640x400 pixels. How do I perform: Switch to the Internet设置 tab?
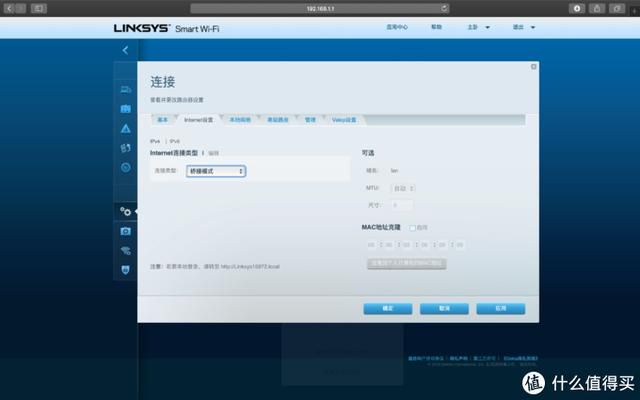click(x=199, y=120)
